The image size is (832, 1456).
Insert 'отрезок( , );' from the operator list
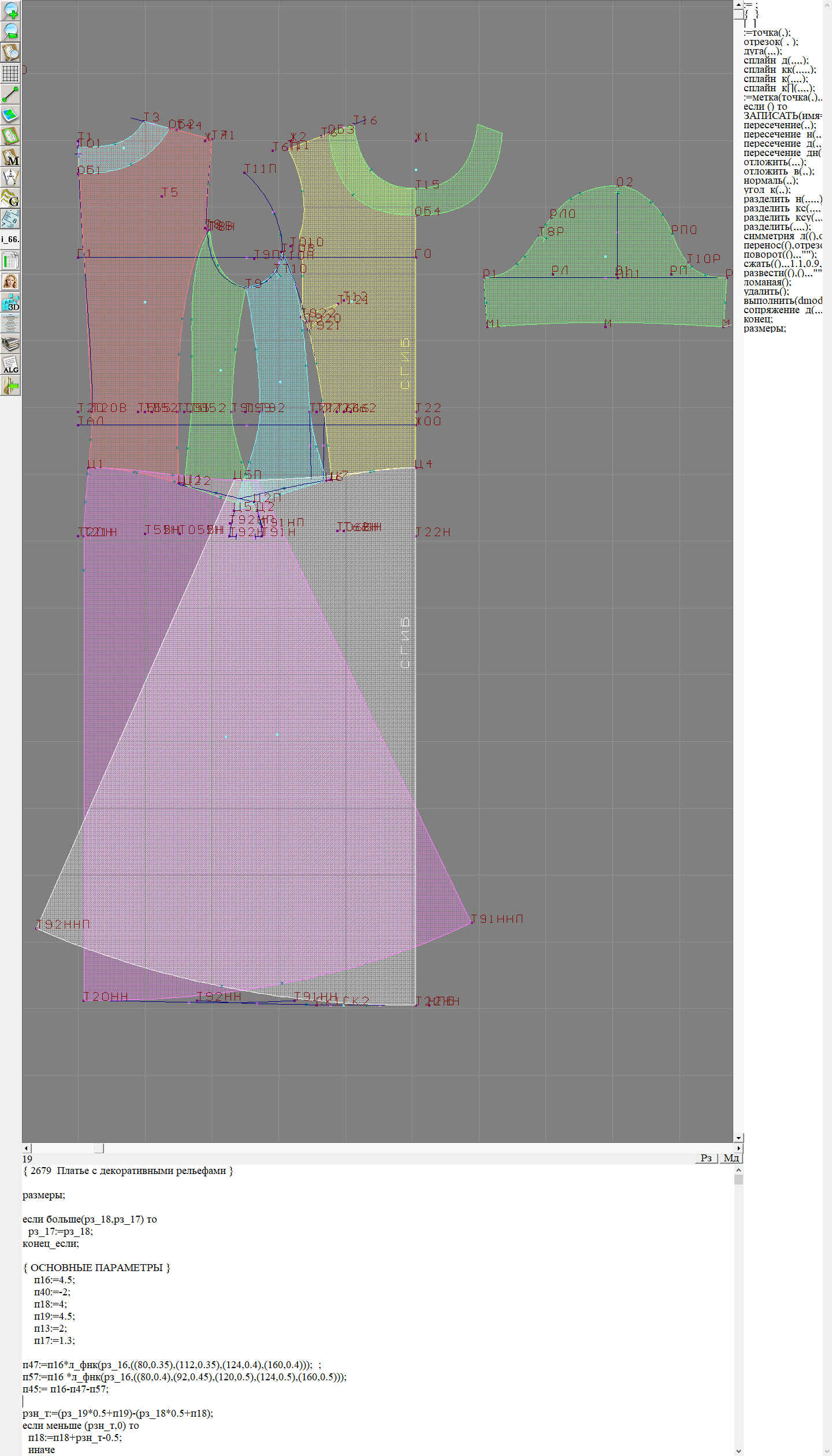(770, 42)
